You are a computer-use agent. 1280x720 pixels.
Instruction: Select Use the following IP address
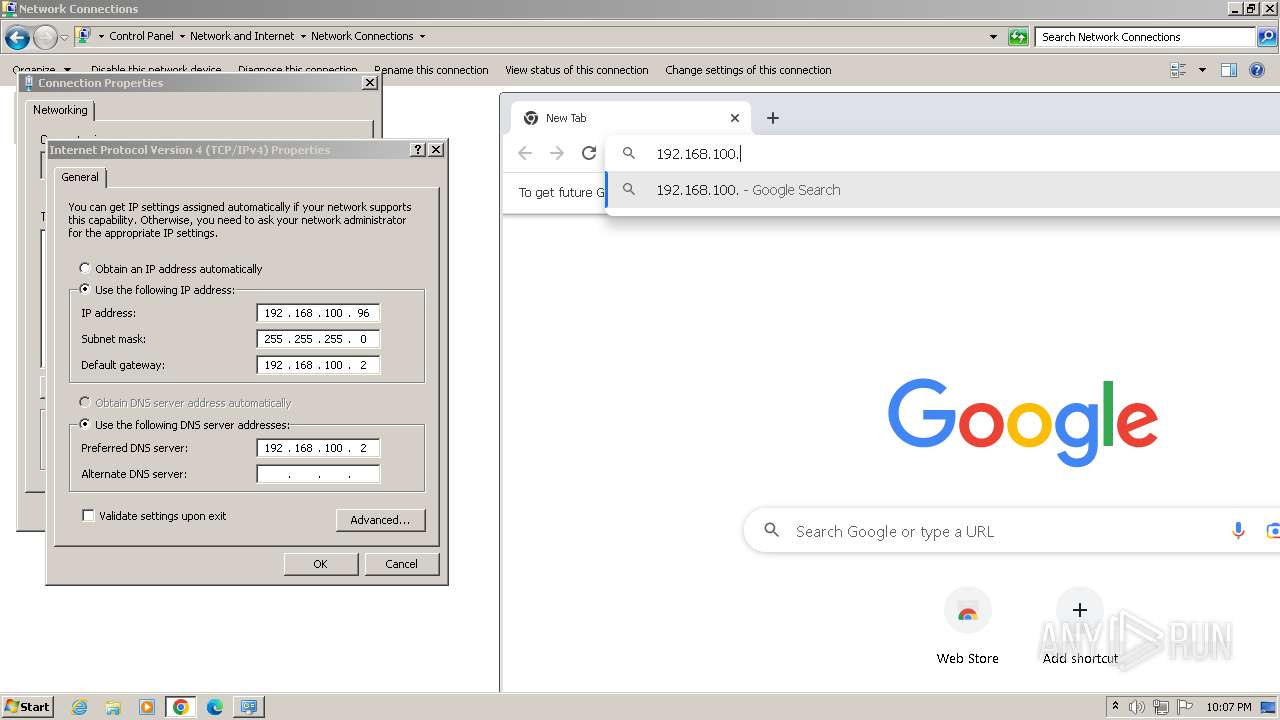85,289
